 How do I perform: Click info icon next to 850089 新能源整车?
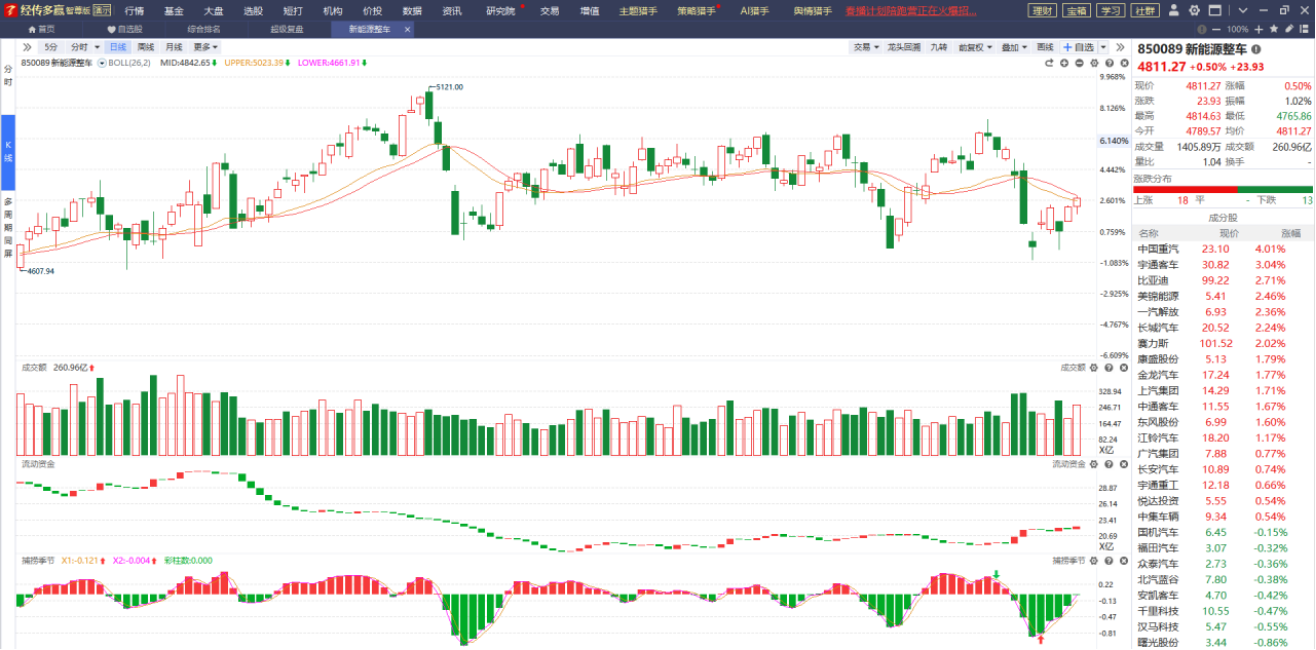pos(1257,49)
